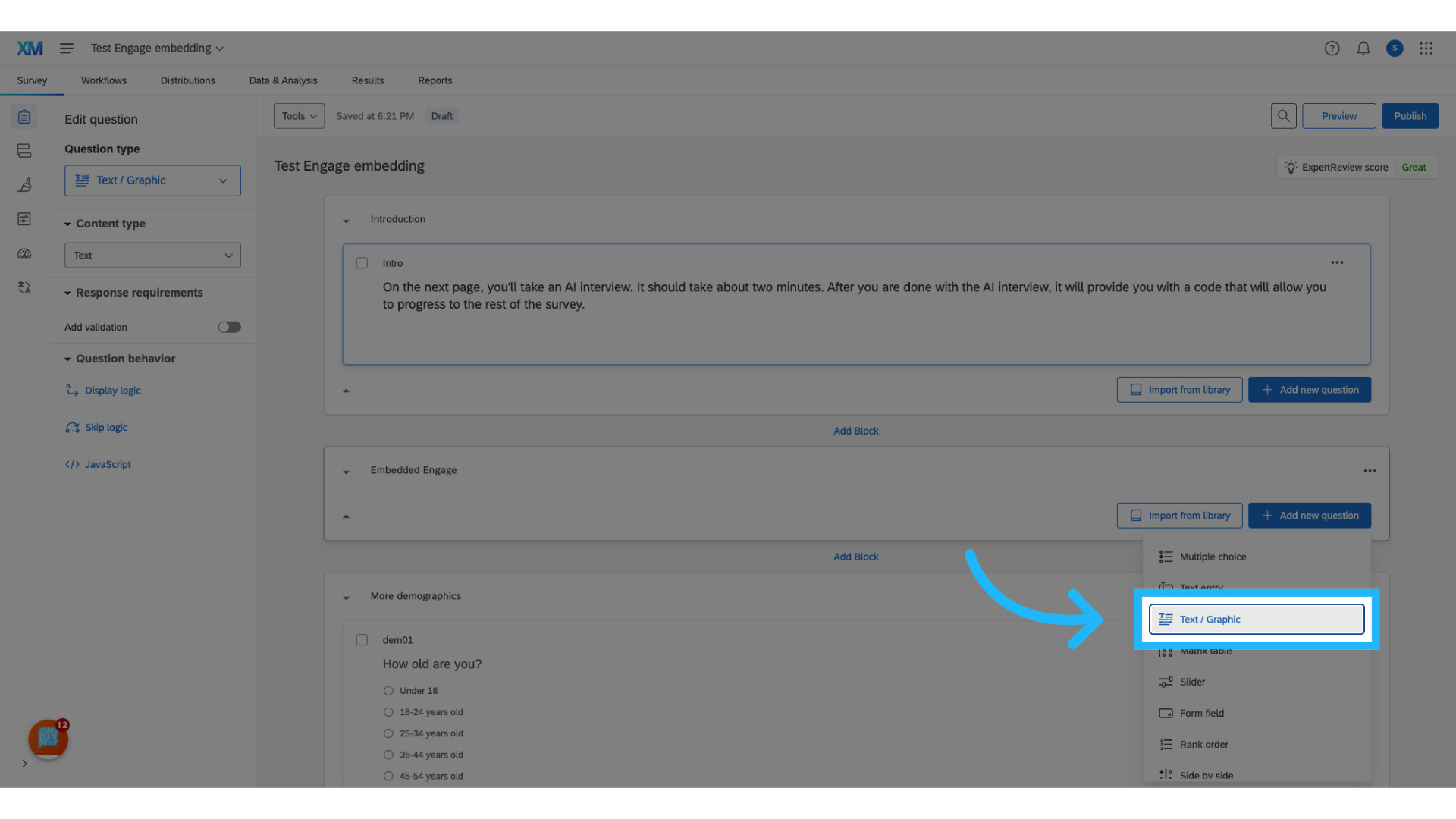This screenshot has width=1456, height=819.
Task: Open the Look and feel paintbrush icon
Action: tap(24, 185)
